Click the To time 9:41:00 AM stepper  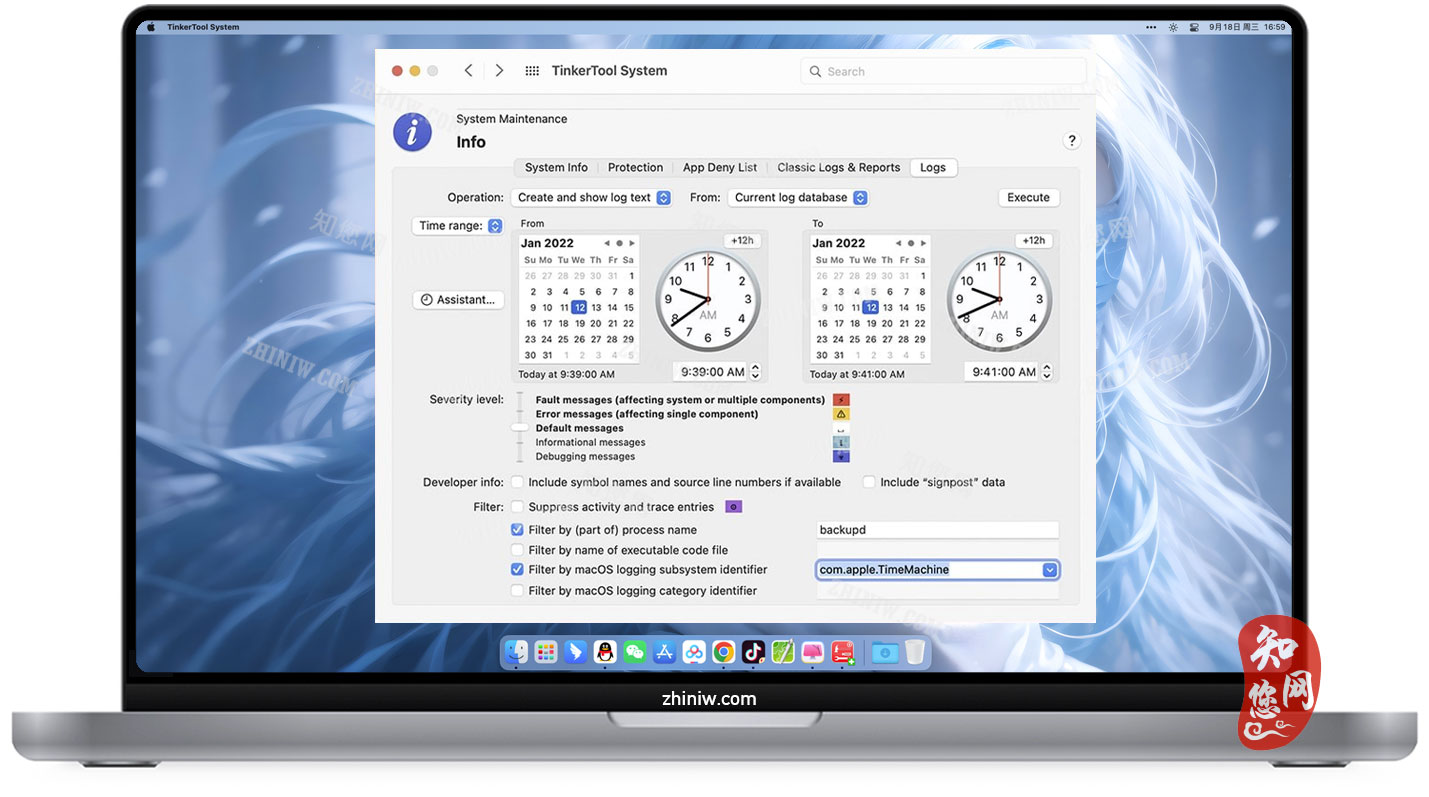(x=1047, y=372)
